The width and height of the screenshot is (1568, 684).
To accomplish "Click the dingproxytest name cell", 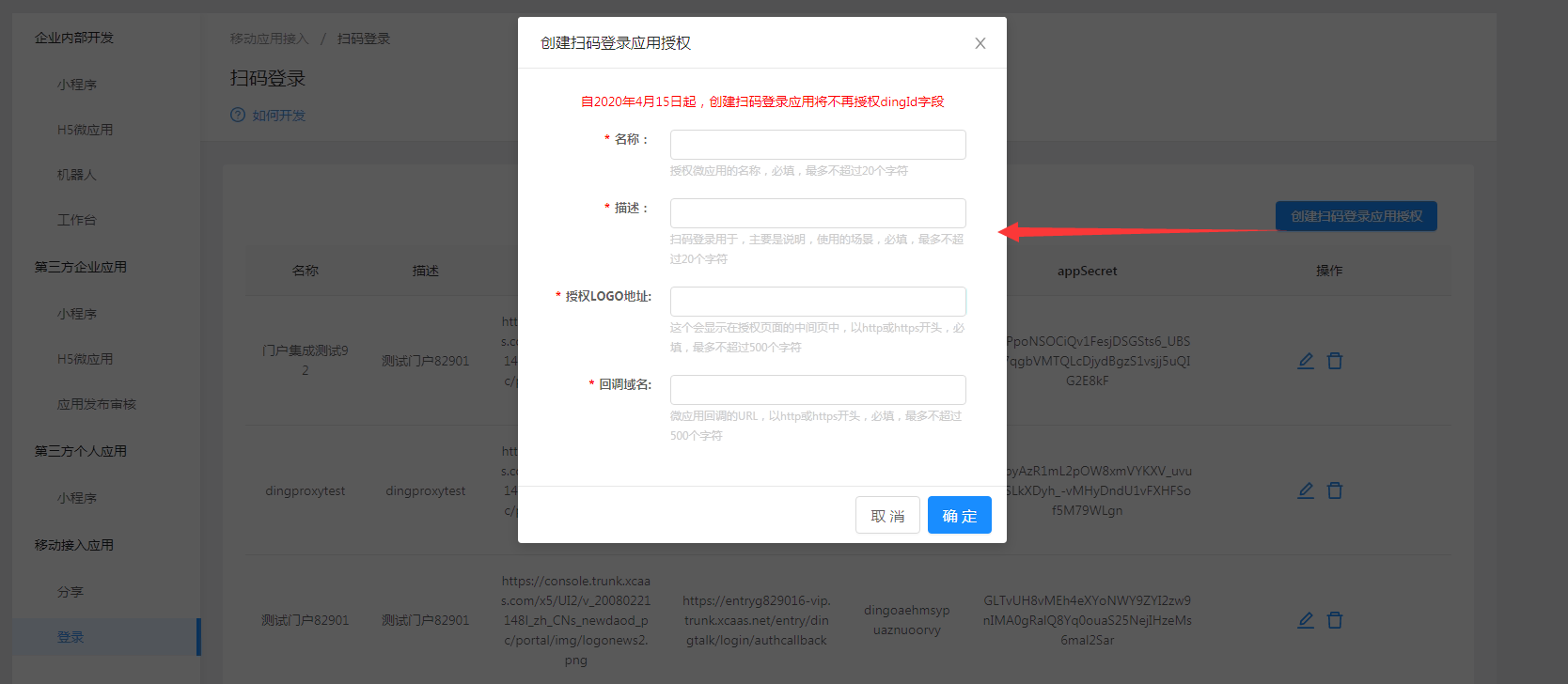I will [306, 490].
